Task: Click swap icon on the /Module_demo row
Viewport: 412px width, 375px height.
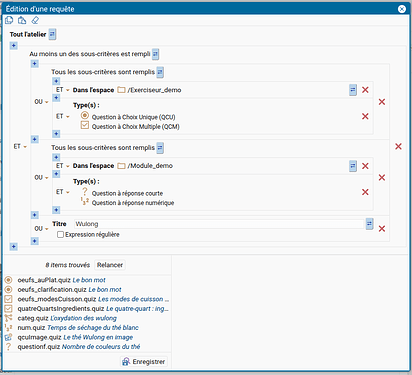Action: coord(353,166)
